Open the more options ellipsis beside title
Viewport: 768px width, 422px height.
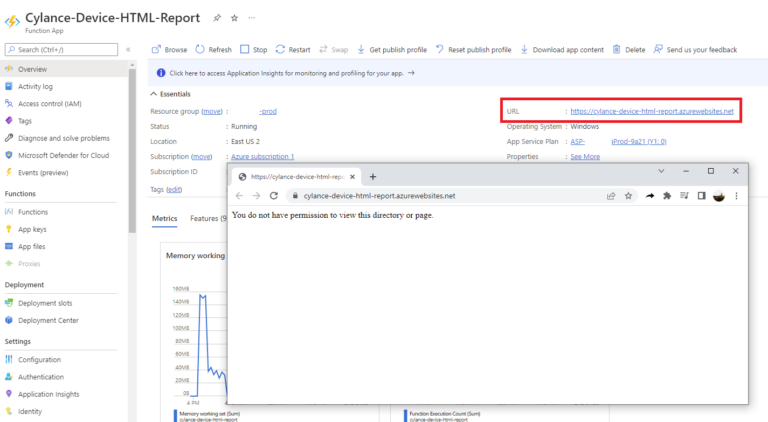(251, 18)
